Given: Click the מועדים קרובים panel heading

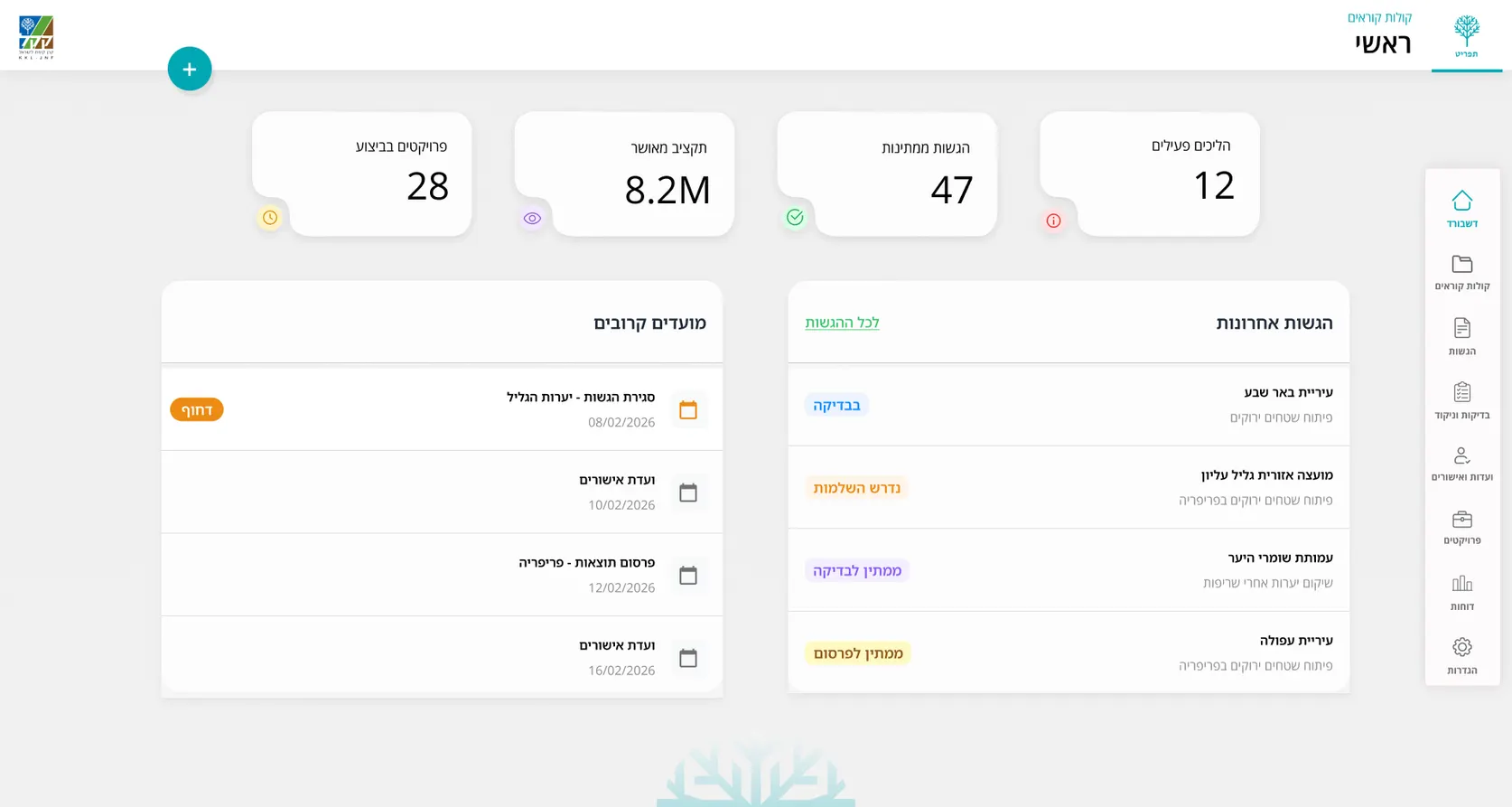Looking at the screenshot, I should click(x=649, y=323).
